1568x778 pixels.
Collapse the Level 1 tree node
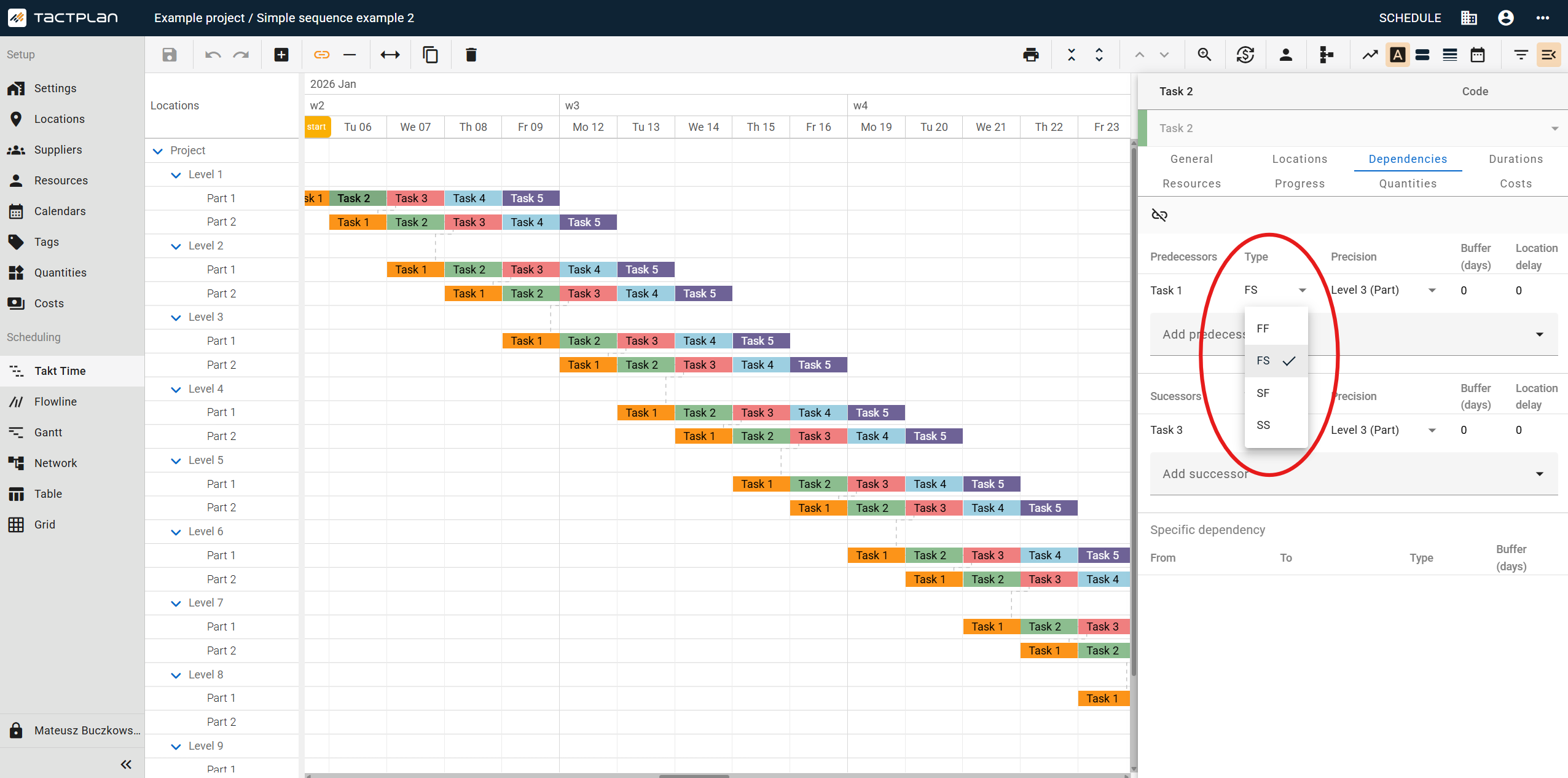(176, 175)
